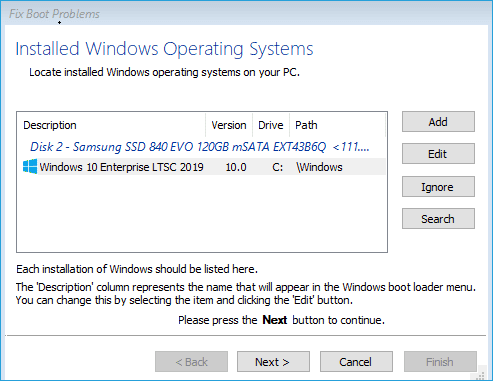
Task: Continue with the Next > button
Action: tap(273, 362)
